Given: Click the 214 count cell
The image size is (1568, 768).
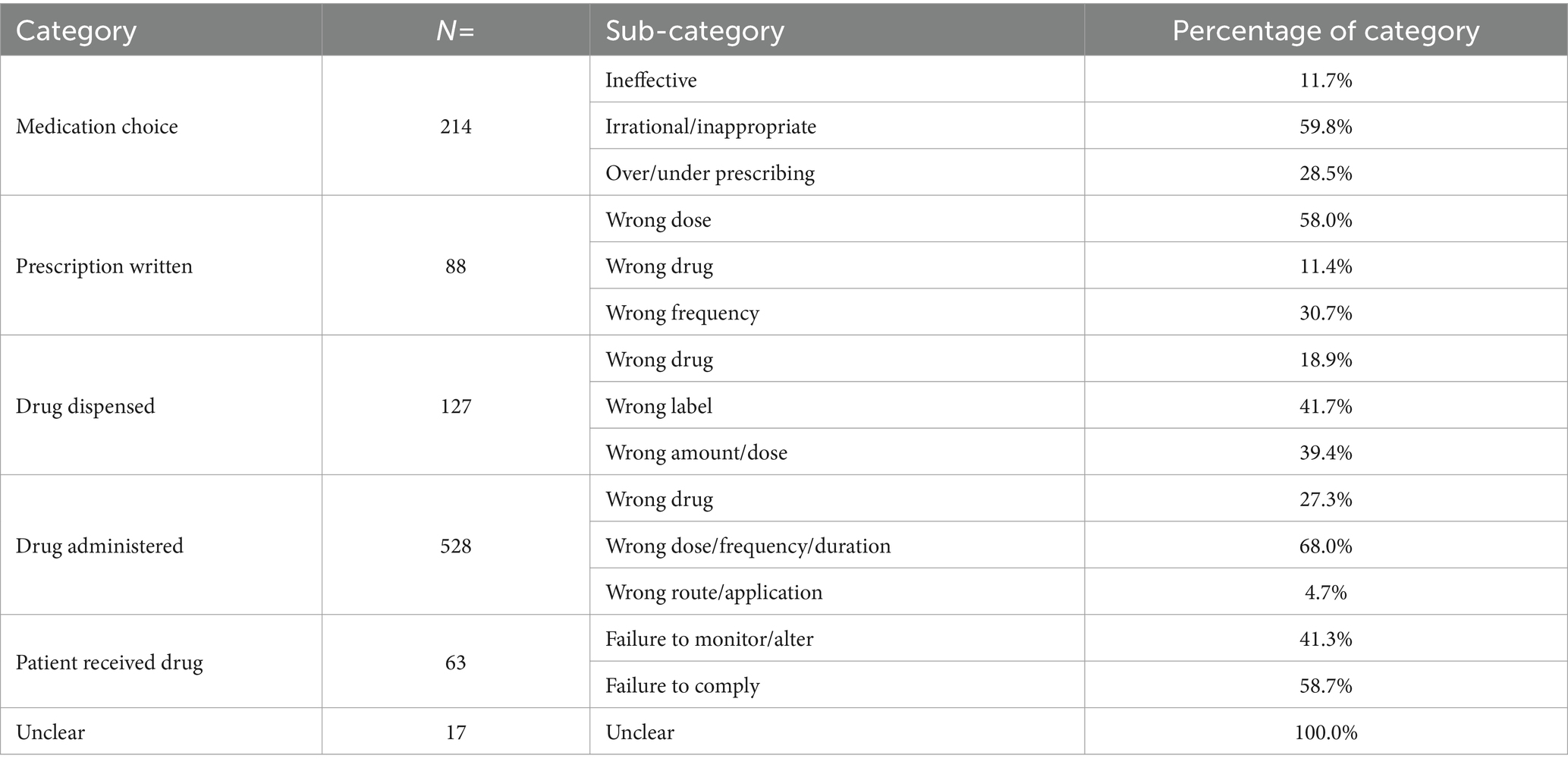Looking at the screenshot, I should pyautogui.click(x=456, y=126).
